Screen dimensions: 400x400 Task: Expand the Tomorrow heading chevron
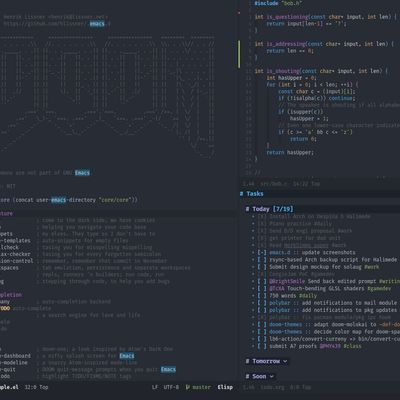tap(285, 361)
